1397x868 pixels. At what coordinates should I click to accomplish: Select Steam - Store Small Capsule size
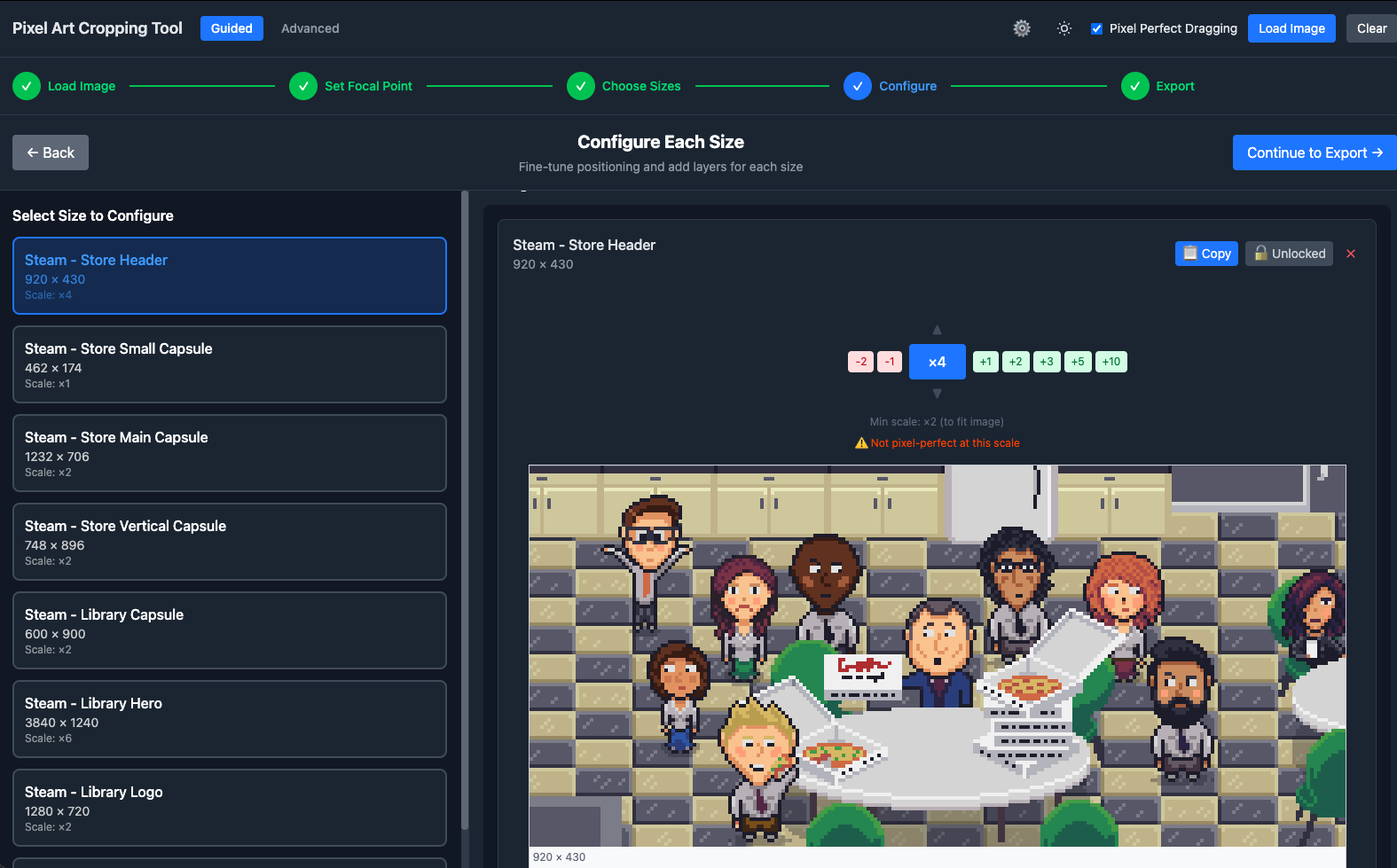coord(229,364)
